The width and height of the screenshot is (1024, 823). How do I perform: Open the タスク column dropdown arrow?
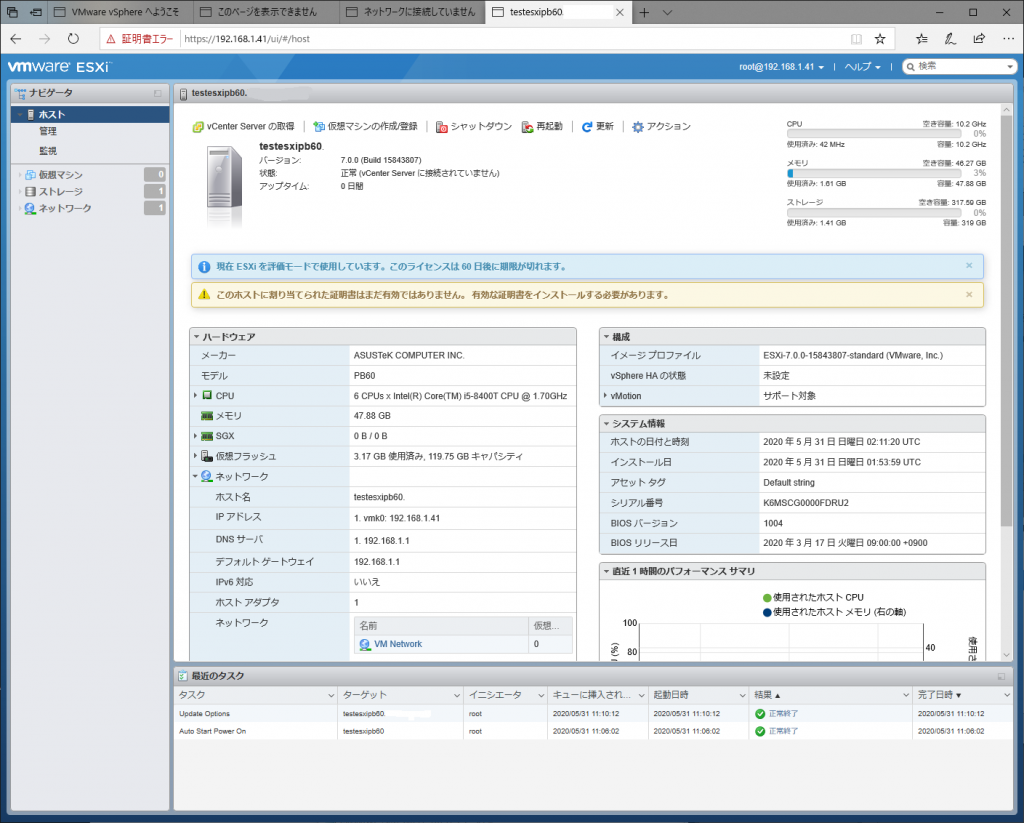(330, 696)
